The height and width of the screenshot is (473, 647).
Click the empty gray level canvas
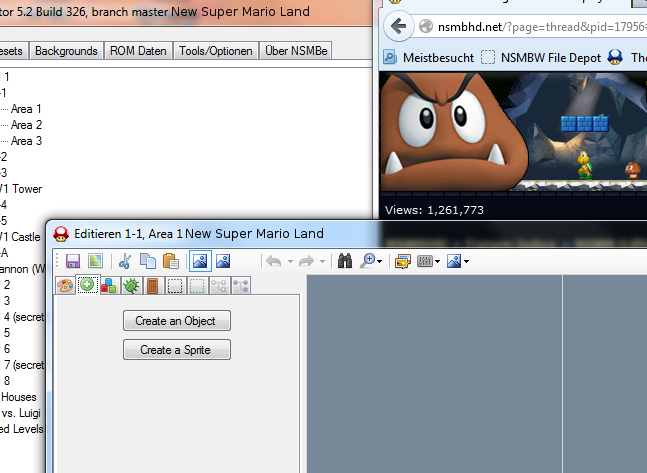[477, 374]
